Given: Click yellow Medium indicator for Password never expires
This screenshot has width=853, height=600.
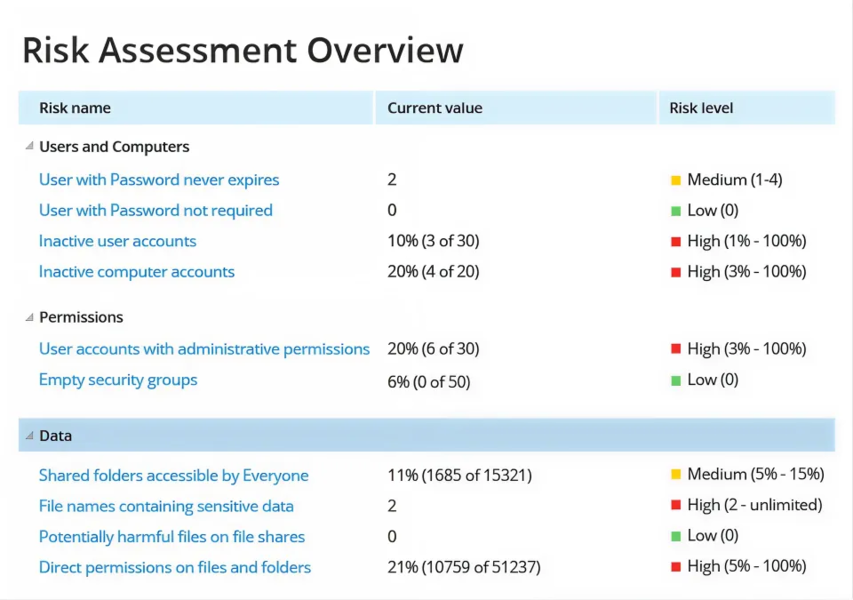Looking at the screenshot, I should coord(676,181).
